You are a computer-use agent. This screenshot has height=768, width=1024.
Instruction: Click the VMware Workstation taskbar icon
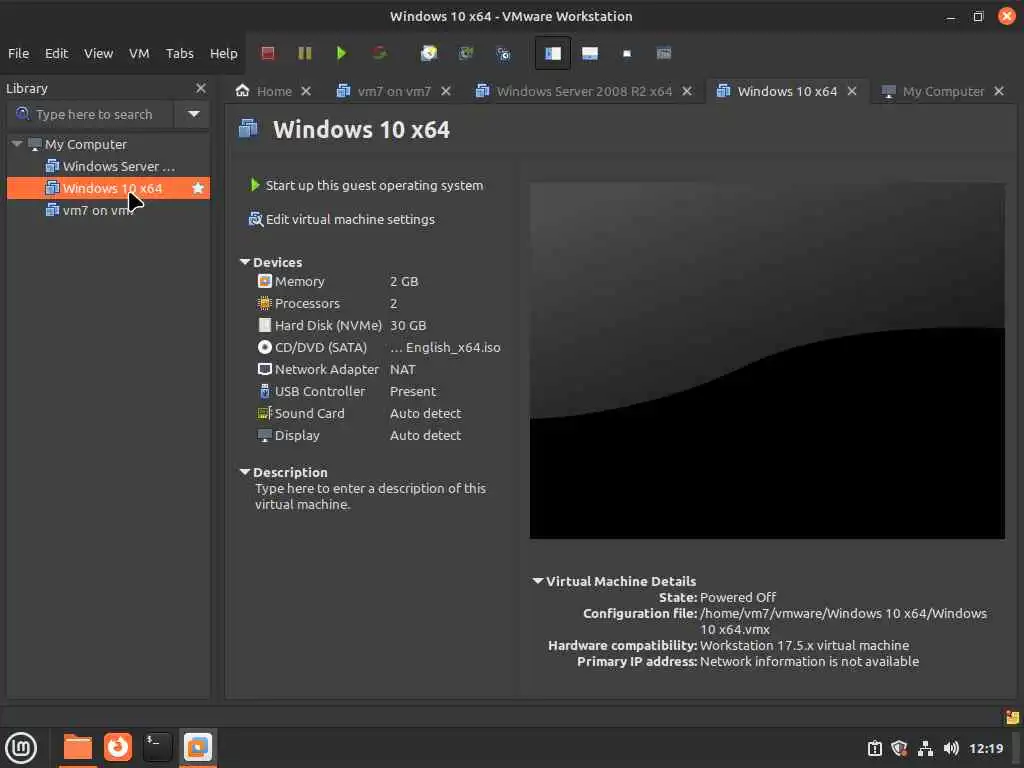click(x=197, y=747)
